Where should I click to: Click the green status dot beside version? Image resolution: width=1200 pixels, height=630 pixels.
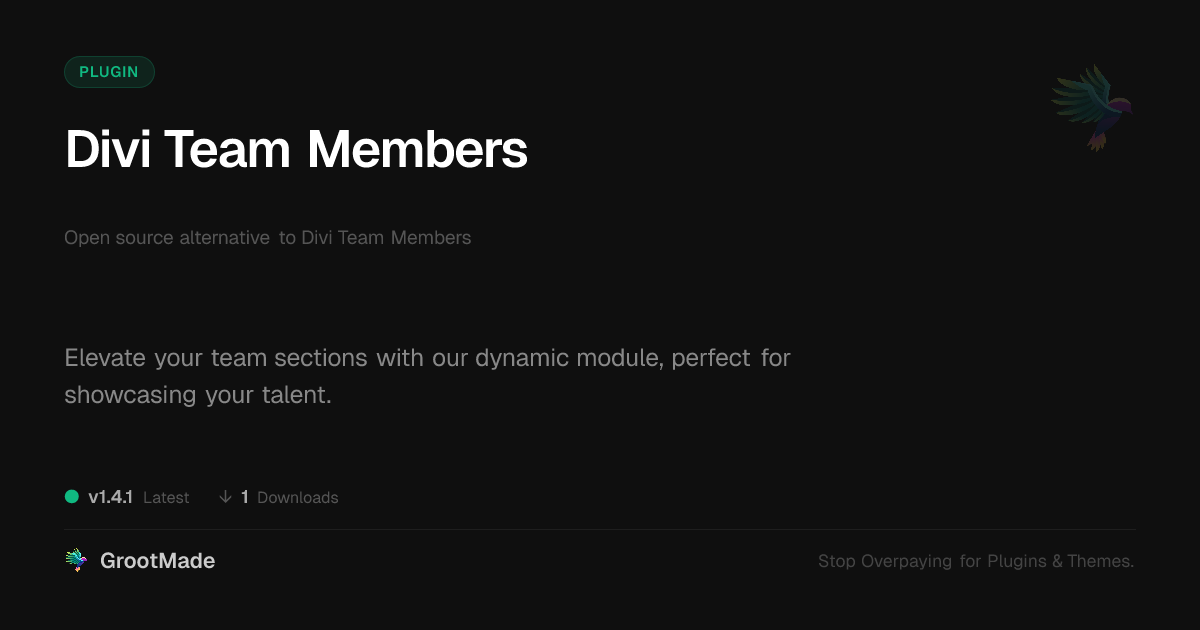pos(72,496)
